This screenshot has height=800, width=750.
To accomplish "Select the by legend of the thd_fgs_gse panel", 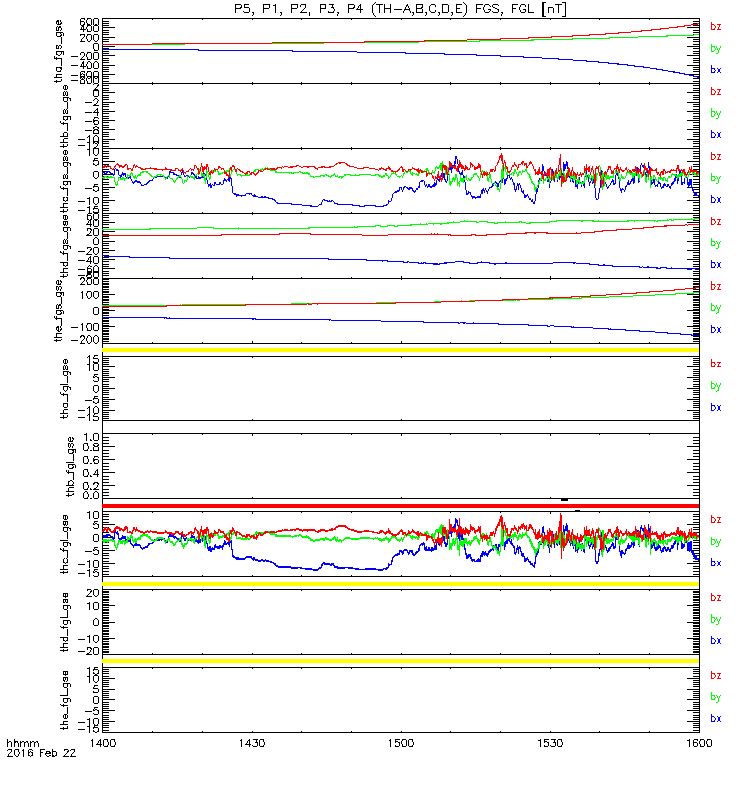I will pos(716,243).
